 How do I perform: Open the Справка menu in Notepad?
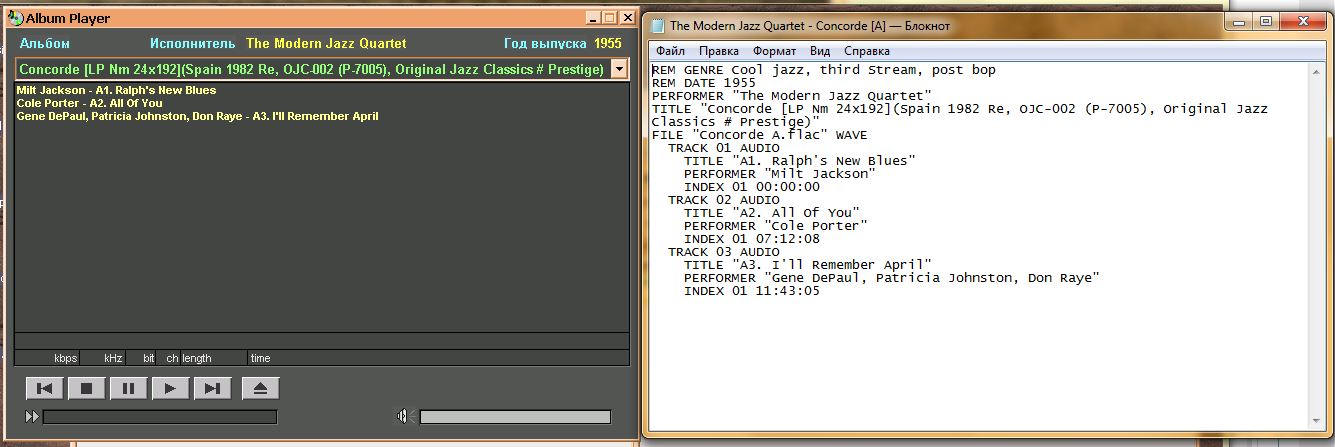867,51
